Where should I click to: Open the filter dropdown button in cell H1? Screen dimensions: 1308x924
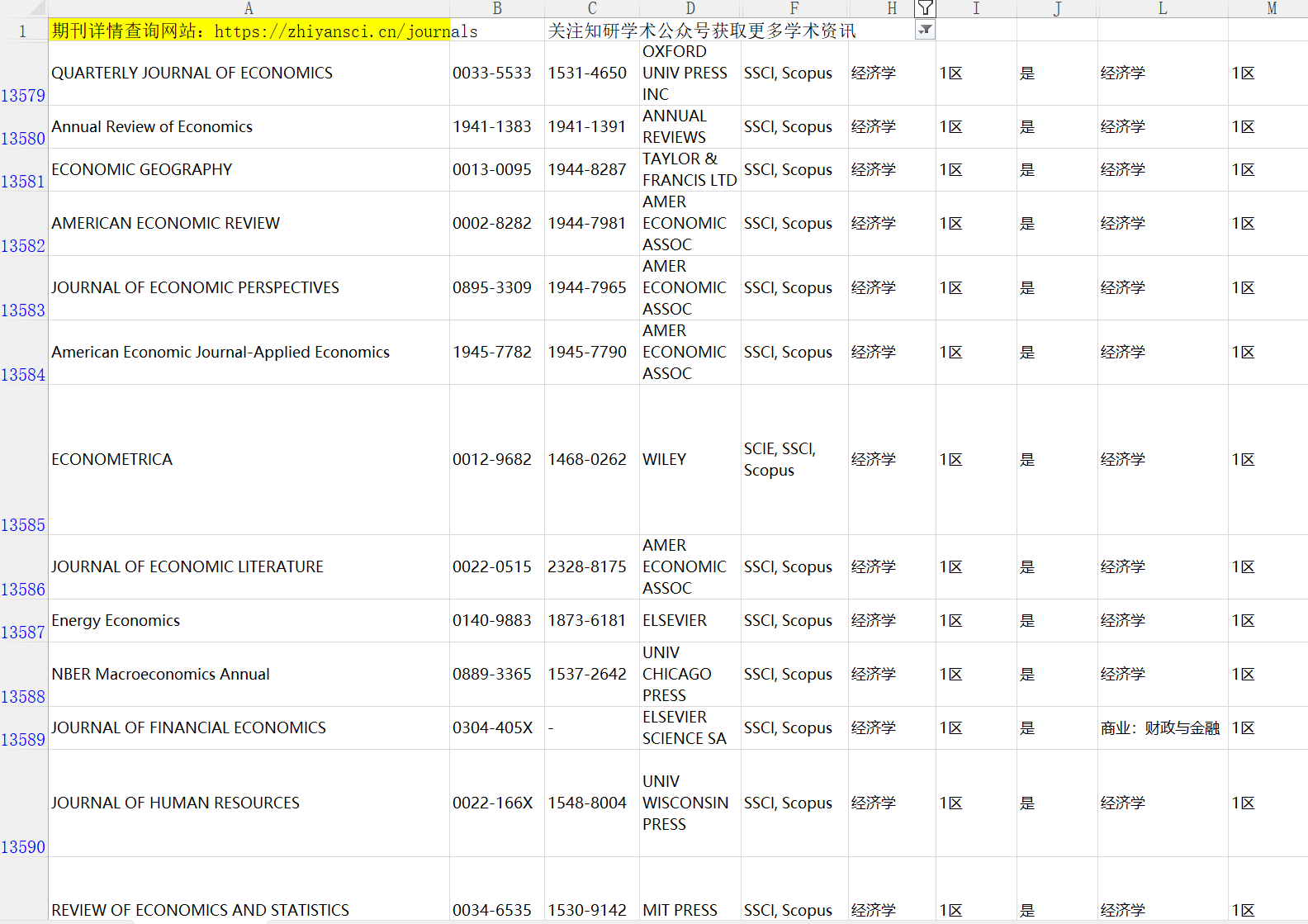926,30
